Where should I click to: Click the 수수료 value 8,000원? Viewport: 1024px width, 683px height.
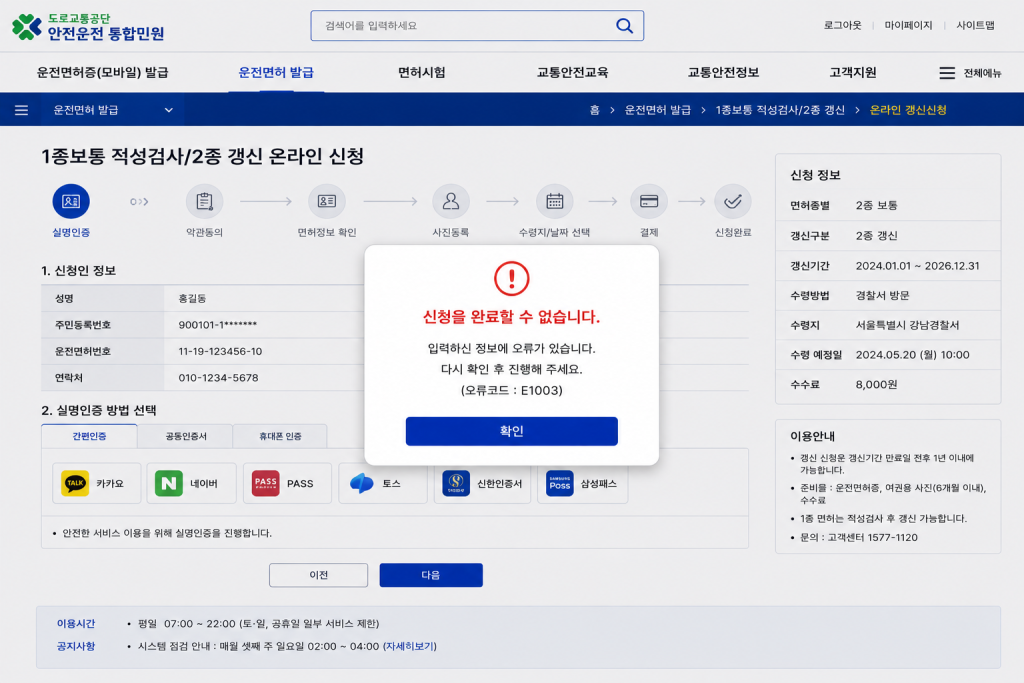point(876,385)
